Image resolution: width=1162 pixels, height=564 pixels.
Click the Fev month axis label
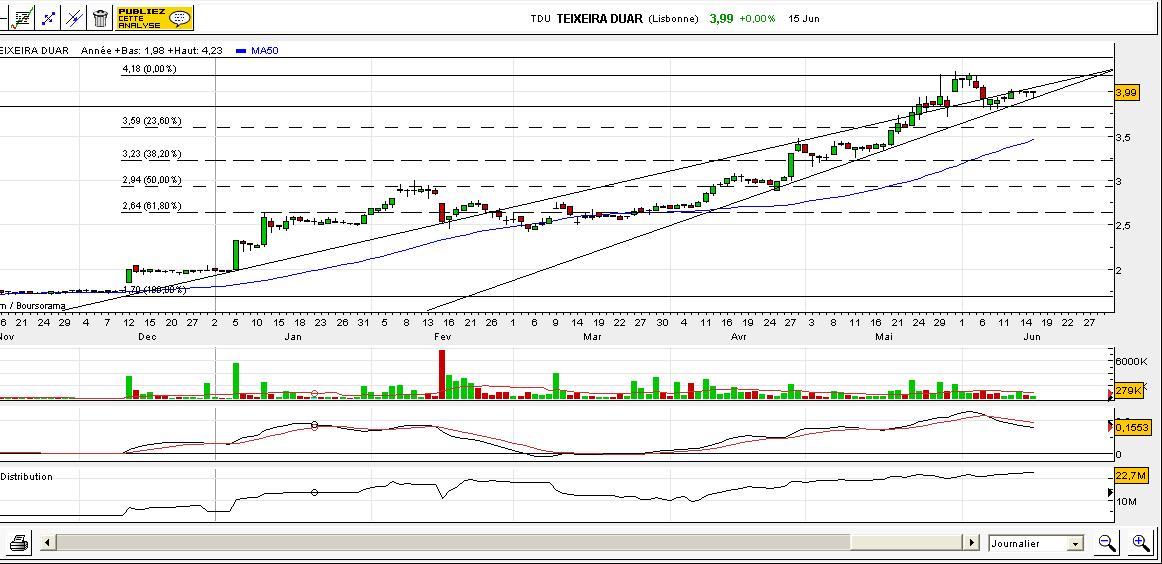click(x=442, y=336)
